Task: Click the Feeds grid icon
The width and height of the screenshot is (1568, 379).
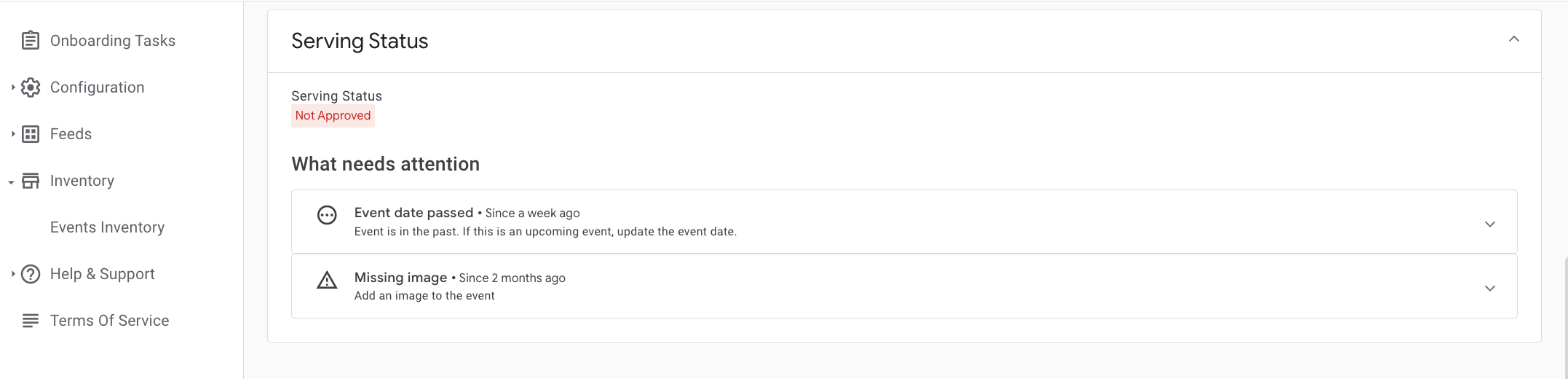Action: (31, 134)
